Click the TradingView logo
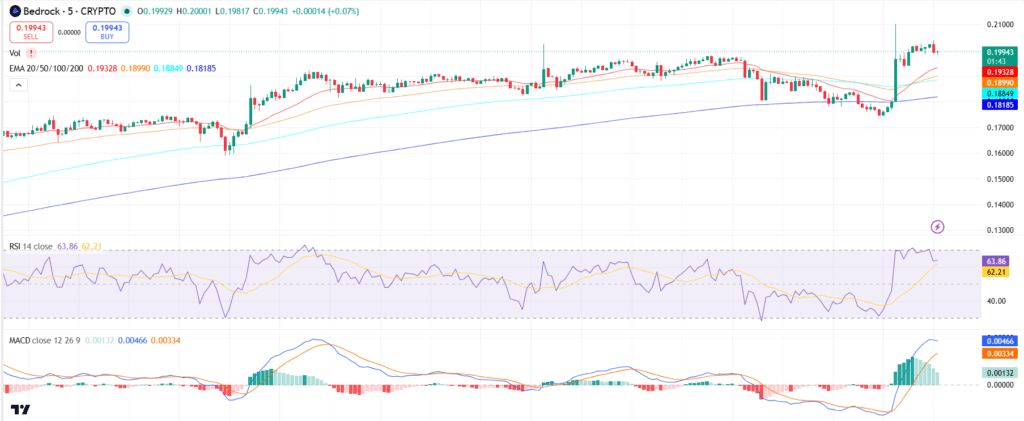1024x421 pixels. tap(21, 410)
